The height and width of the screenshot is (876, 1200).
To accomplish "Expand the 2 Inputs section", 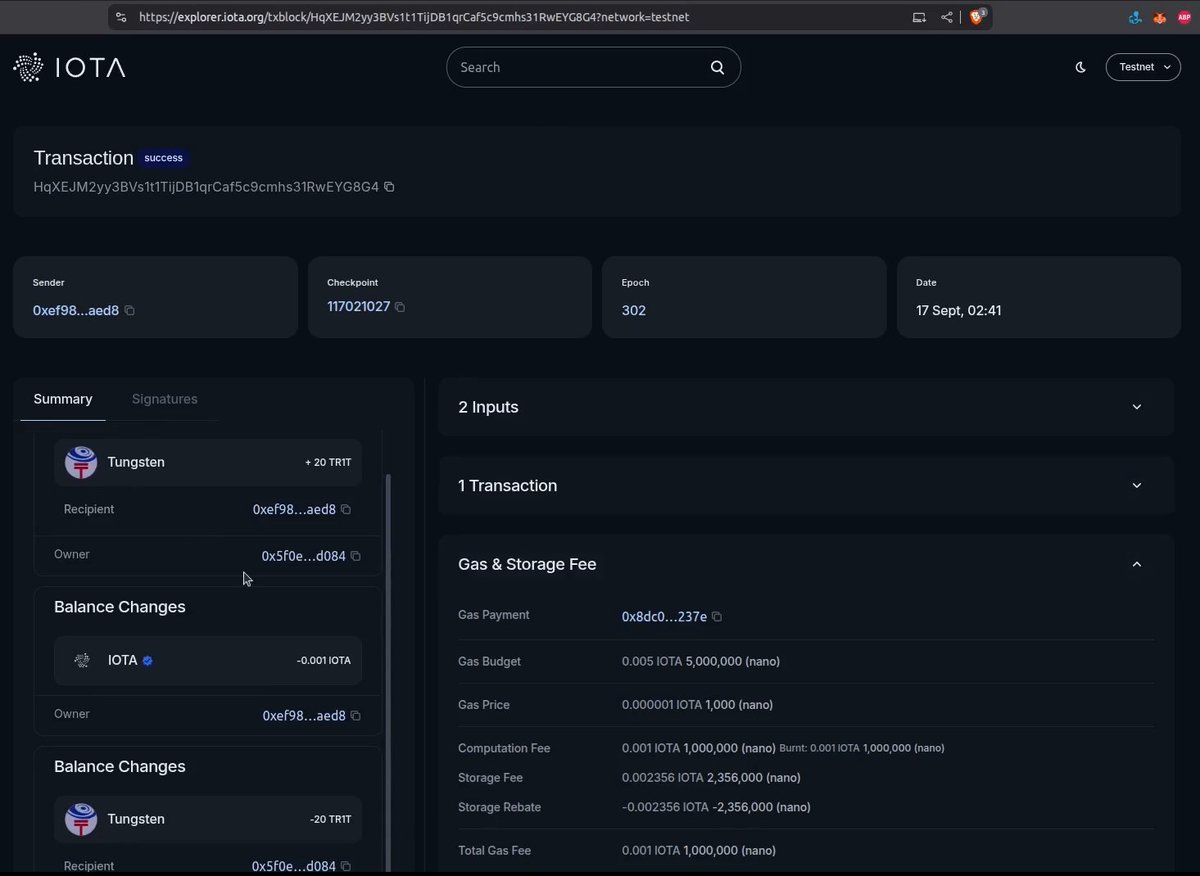I will tap(806, 407).
